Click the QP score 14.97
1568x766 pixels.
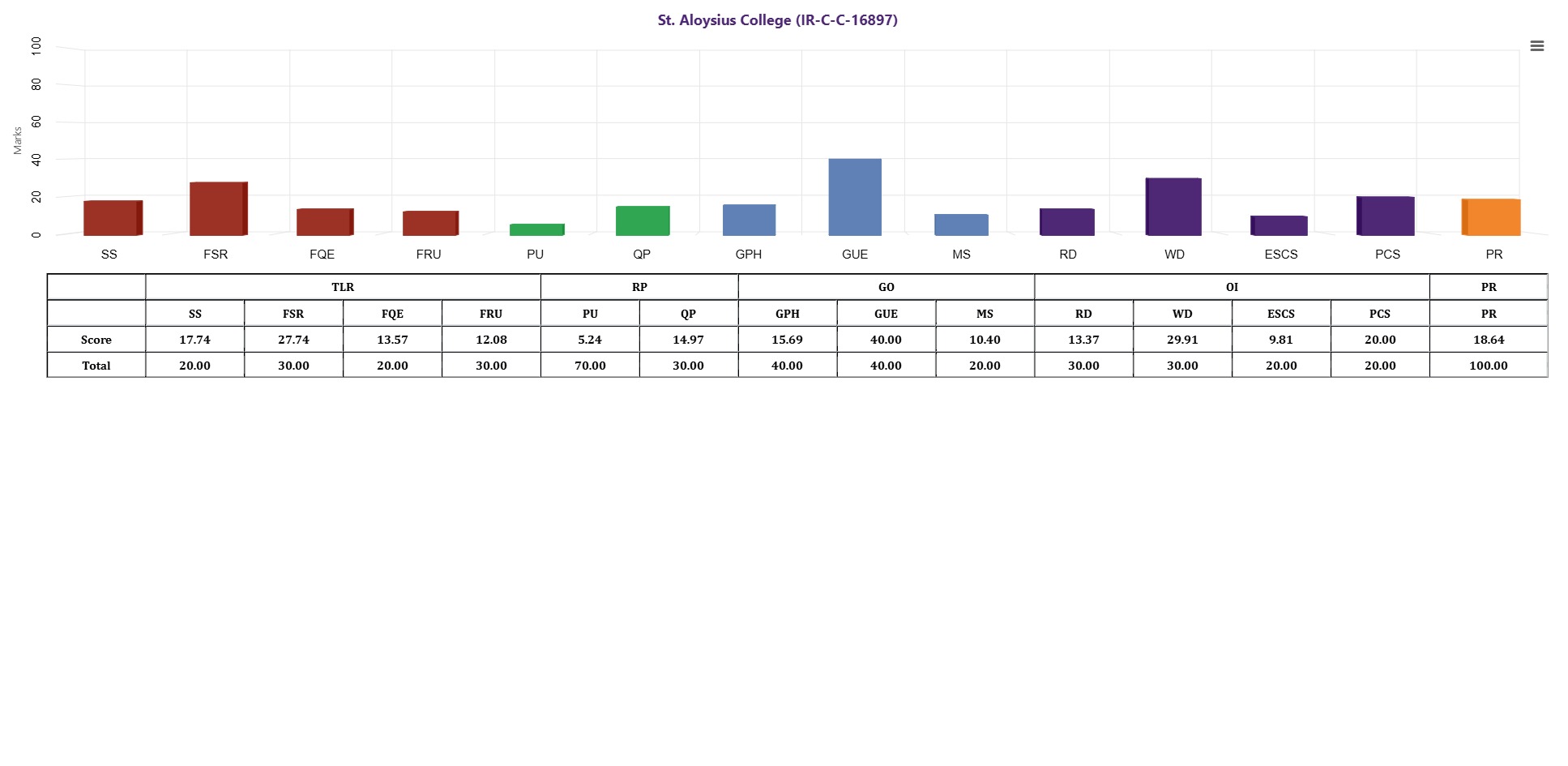point(689,340)
